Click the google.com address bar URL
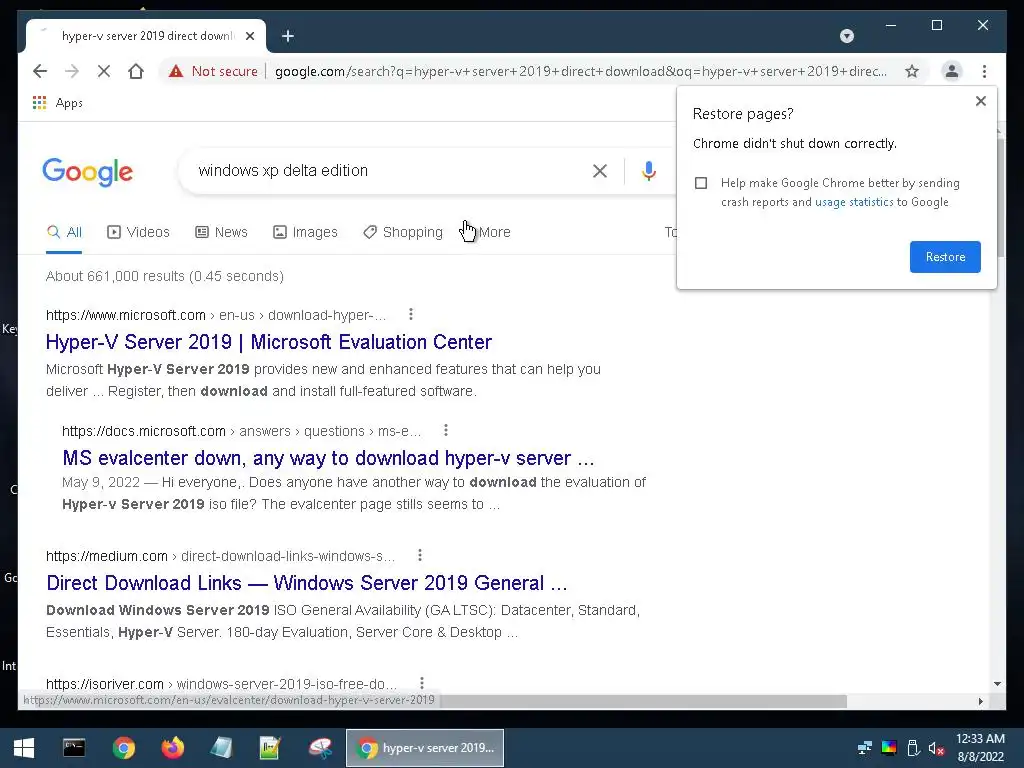Screen dimensions: 1024x768 click(x=581, y=71)
